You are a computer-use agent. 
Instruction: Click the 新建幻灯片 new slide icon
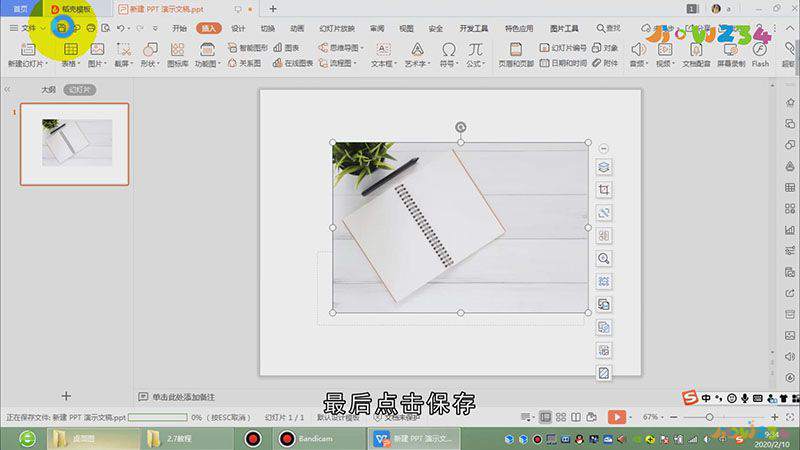[28, 49]
